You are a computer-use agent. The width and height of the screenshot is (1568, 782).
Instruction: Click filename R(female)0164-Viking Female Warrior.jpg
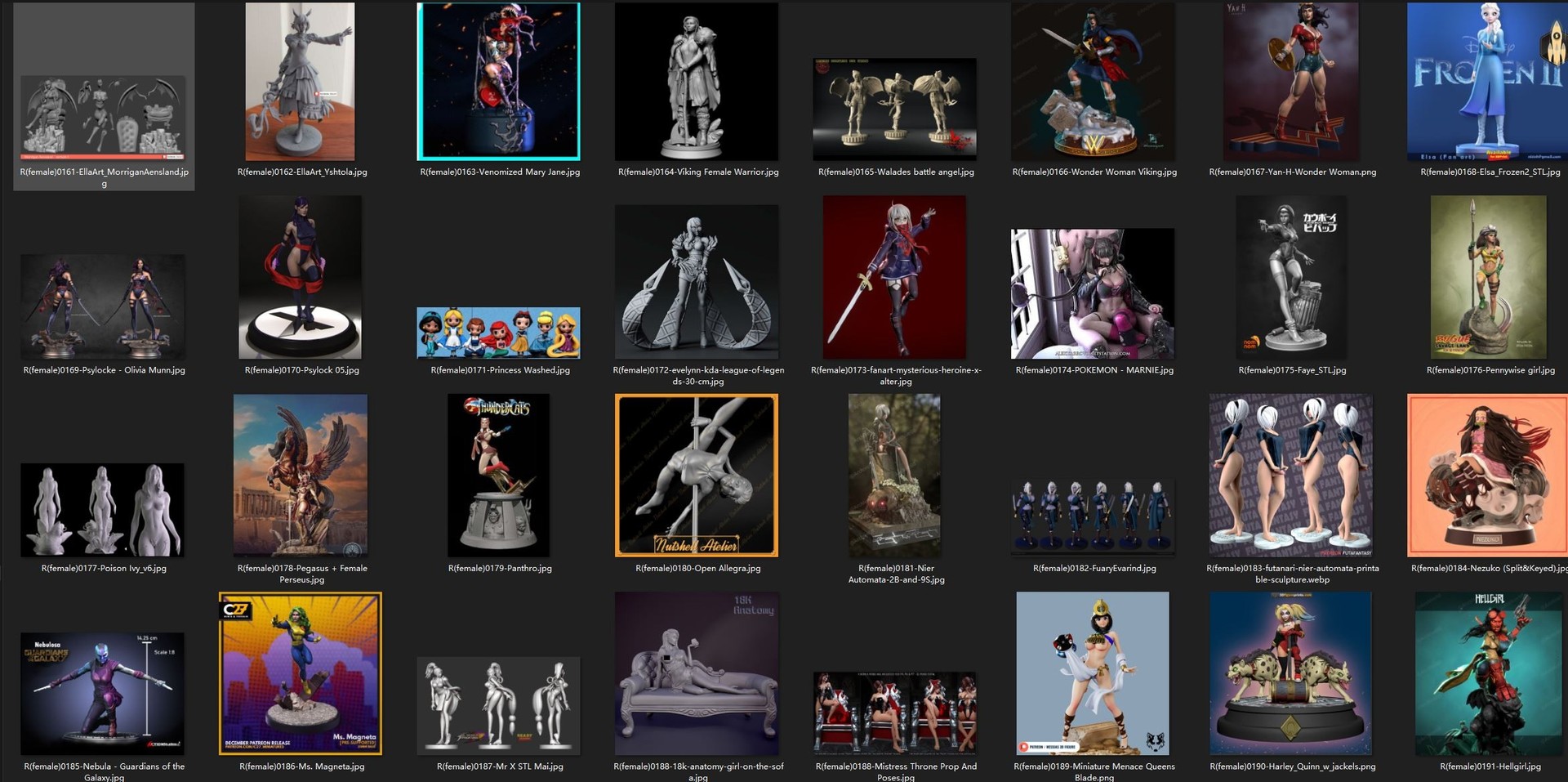pos(698,172)
